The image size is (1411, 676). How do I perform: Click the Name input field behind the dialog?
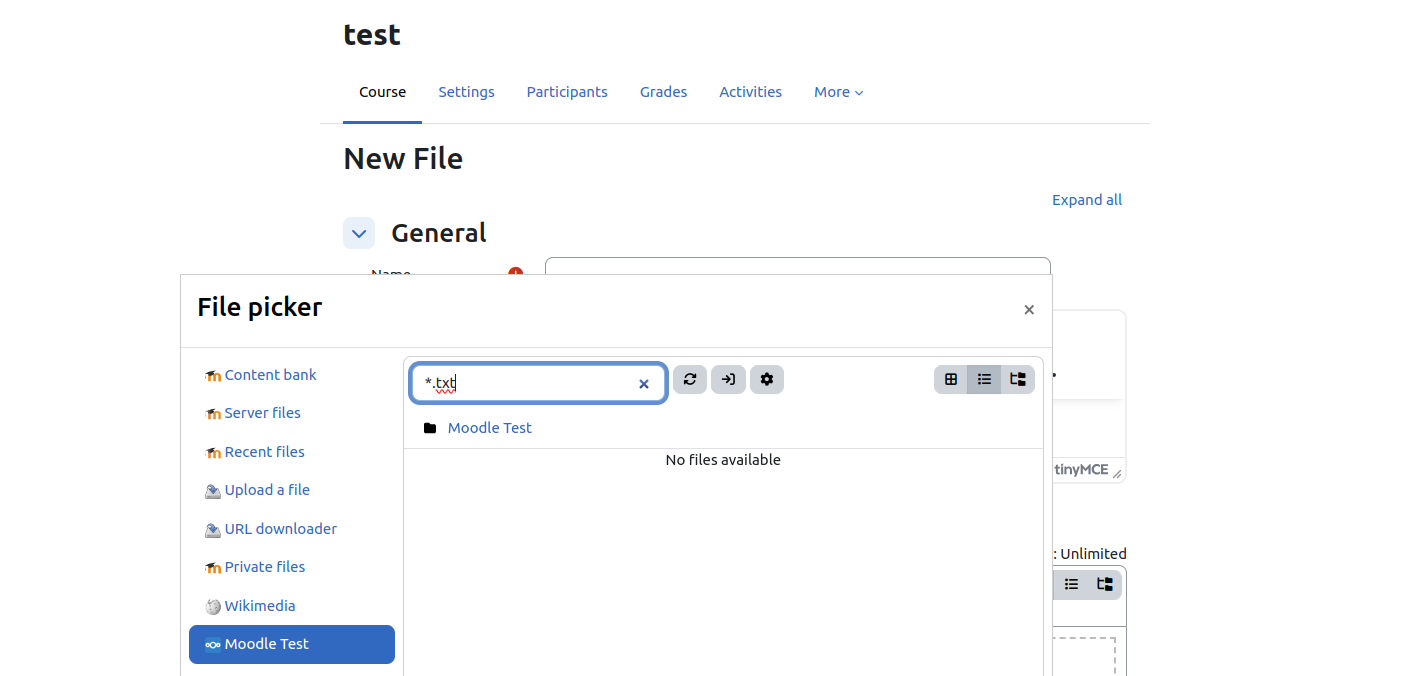click(x=797, y=266)
